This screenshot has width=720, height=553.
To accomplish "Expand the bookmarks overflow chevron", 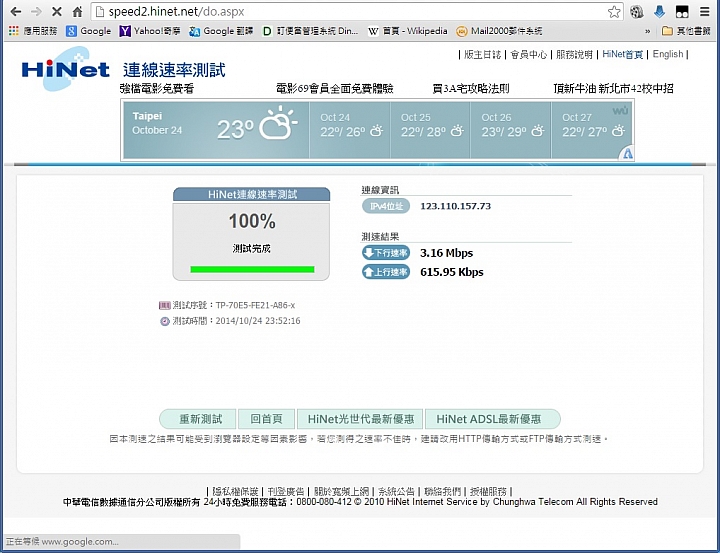I will pyautogui.click(x=647, y=31).
